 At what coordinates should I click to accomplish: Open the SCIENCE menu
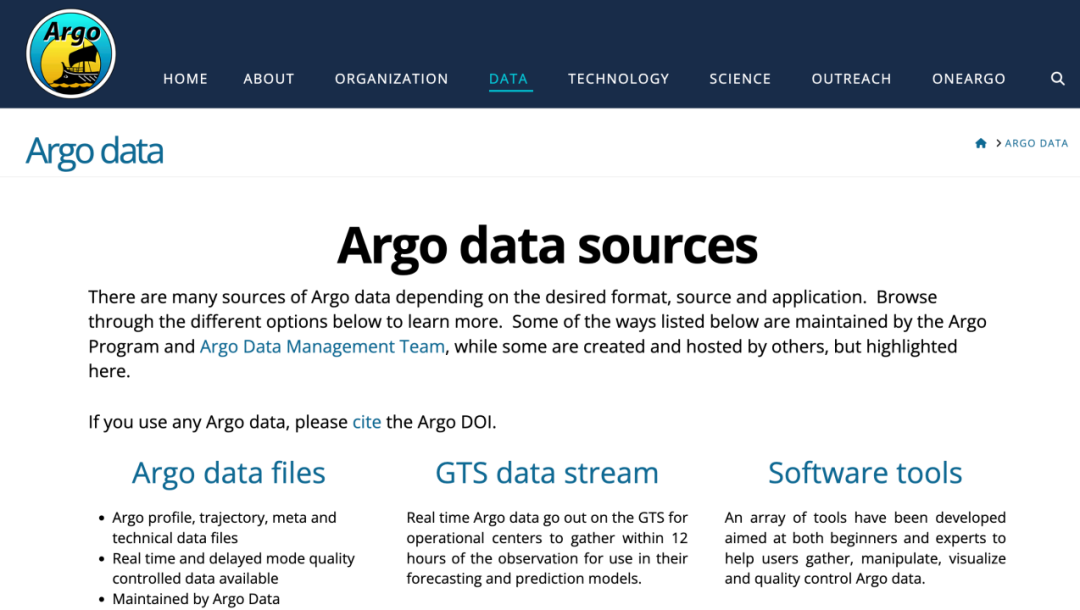click(x=740, y=79)
